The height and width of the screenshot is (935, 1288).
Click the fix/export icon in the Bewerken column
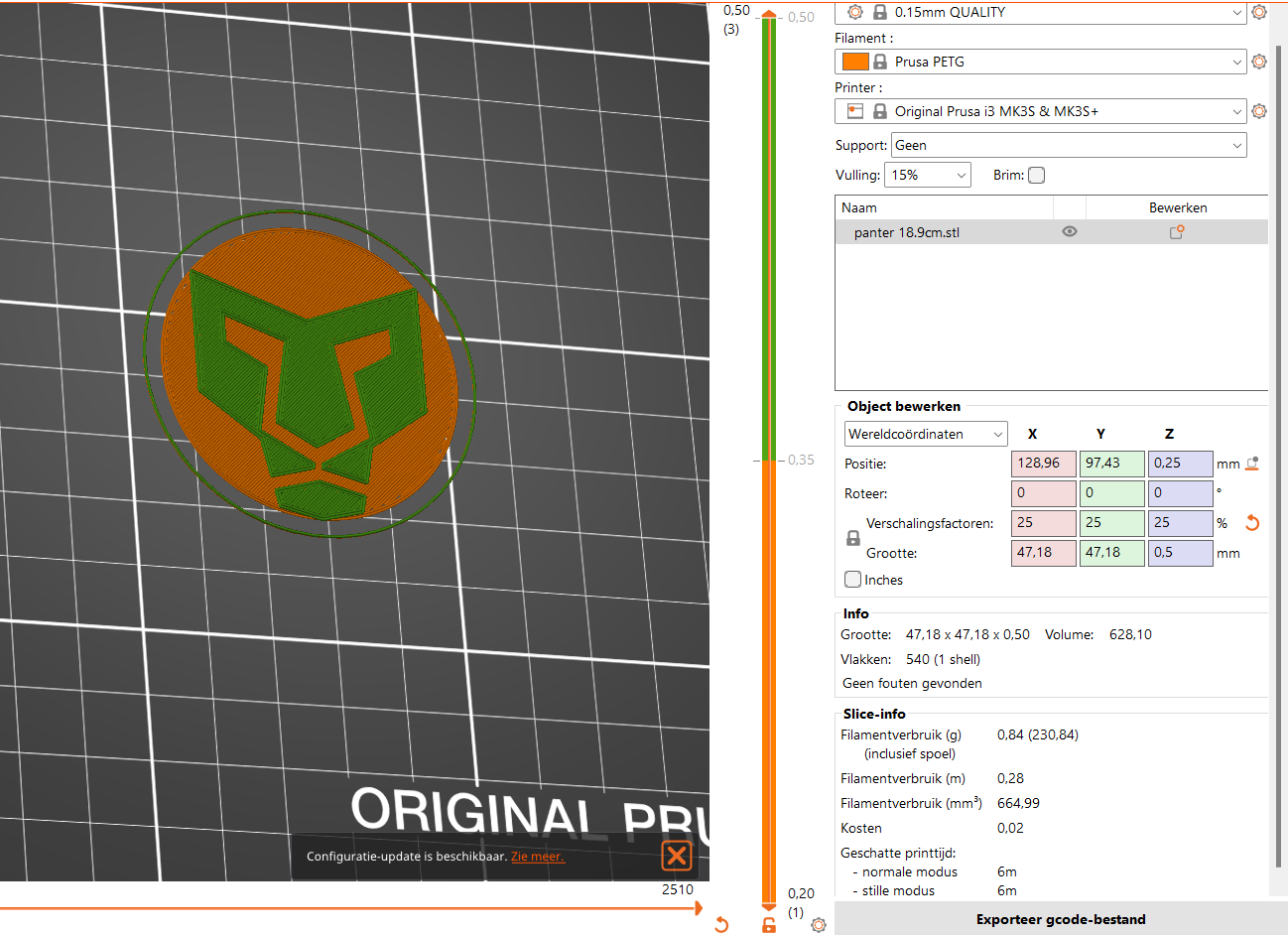click(x=1177, y=231)
